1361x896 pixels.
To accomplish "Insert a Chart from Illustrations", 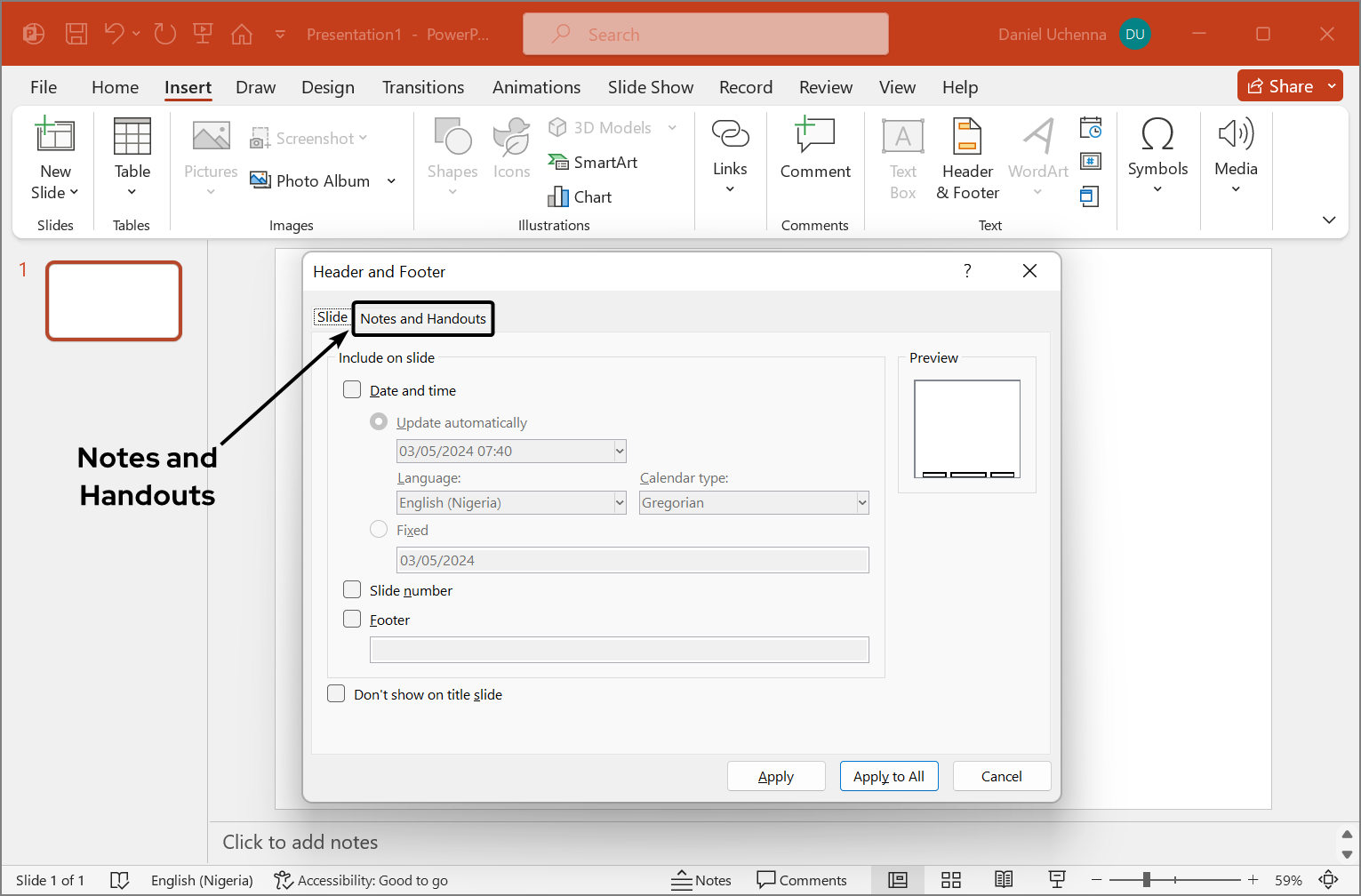I will pos(580,196).
